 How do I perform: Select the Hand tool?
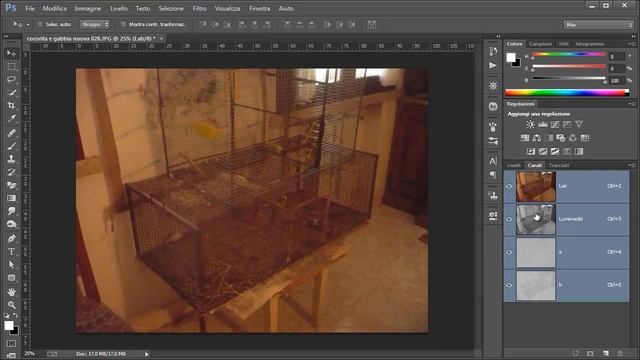pyautogui.click(x=11, y=292)
